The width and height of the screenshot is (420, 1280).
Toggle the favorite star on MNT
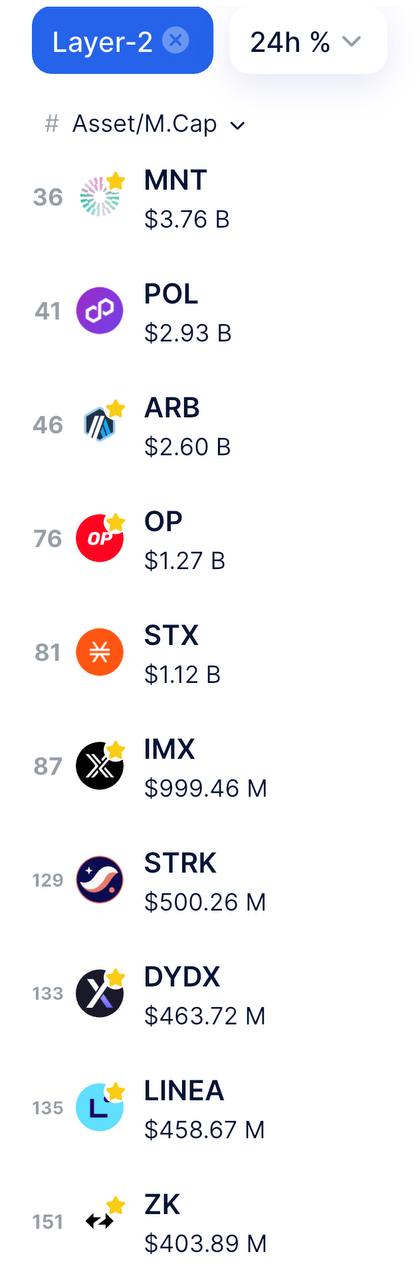pos(116,180)
